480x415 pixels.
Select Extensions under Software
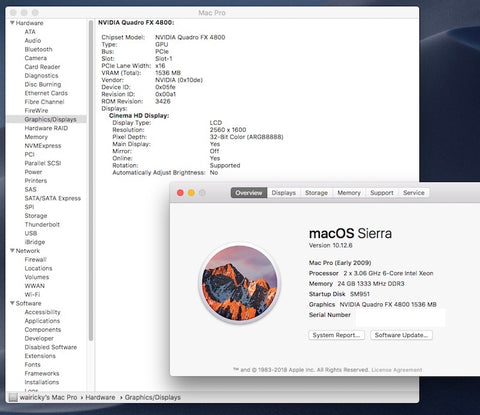pos(40,356)
